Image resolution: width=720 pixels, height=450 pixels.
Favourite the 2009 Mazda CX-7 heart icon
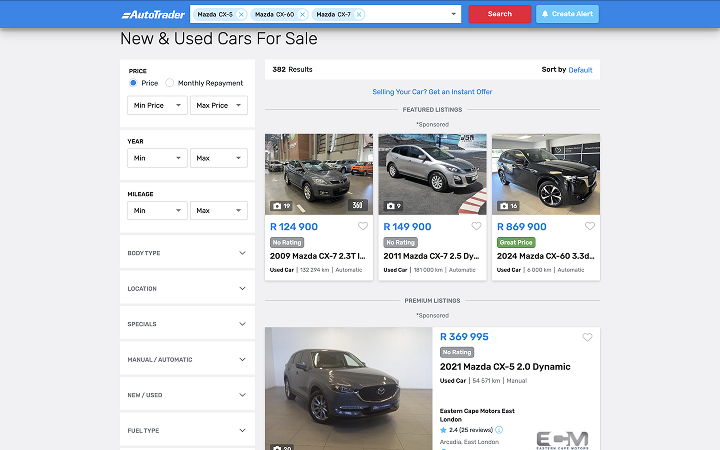click(x=363, y=226)
